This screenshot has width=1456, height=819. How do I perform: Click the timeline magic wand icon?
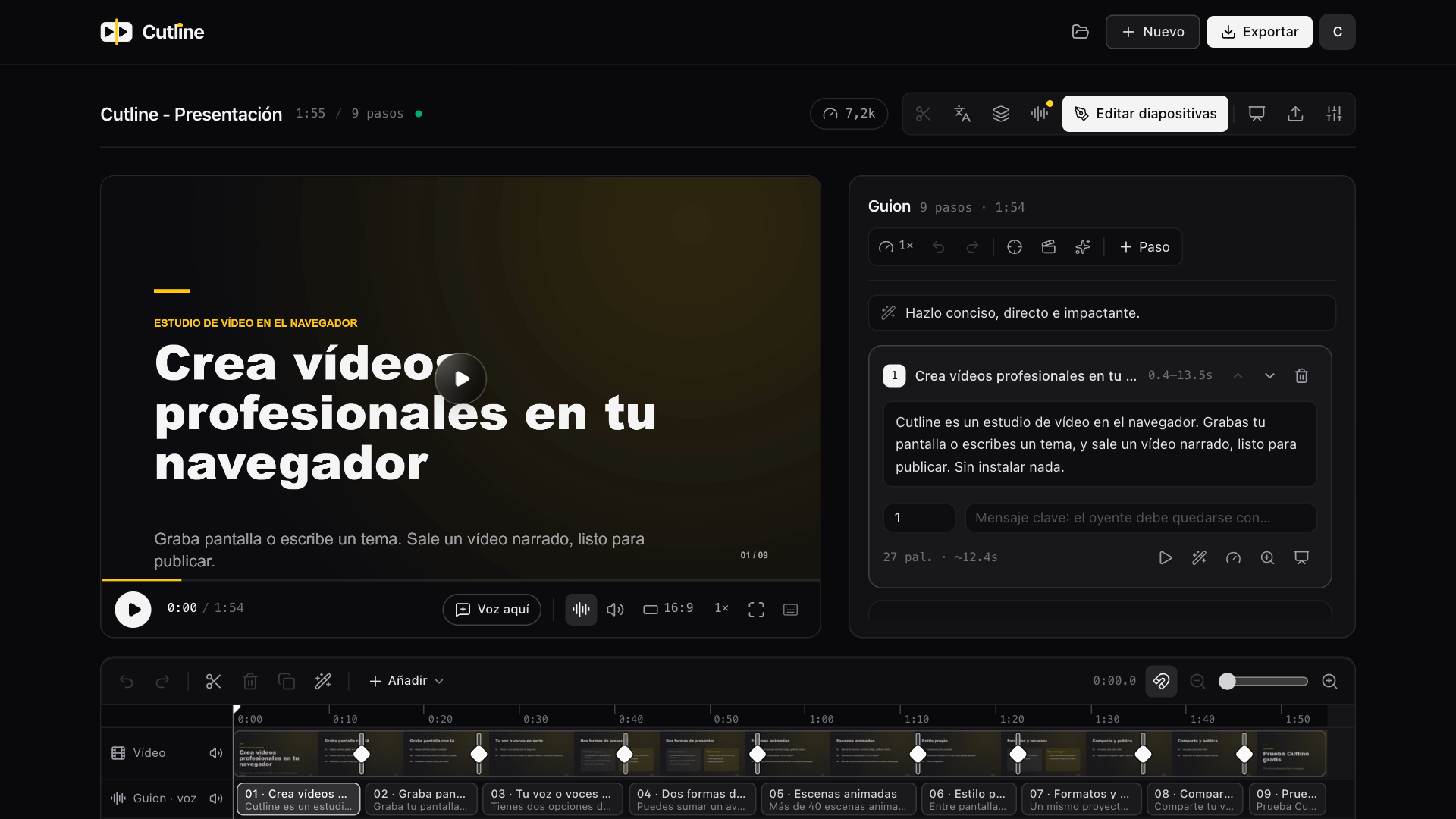pos(323,682)
